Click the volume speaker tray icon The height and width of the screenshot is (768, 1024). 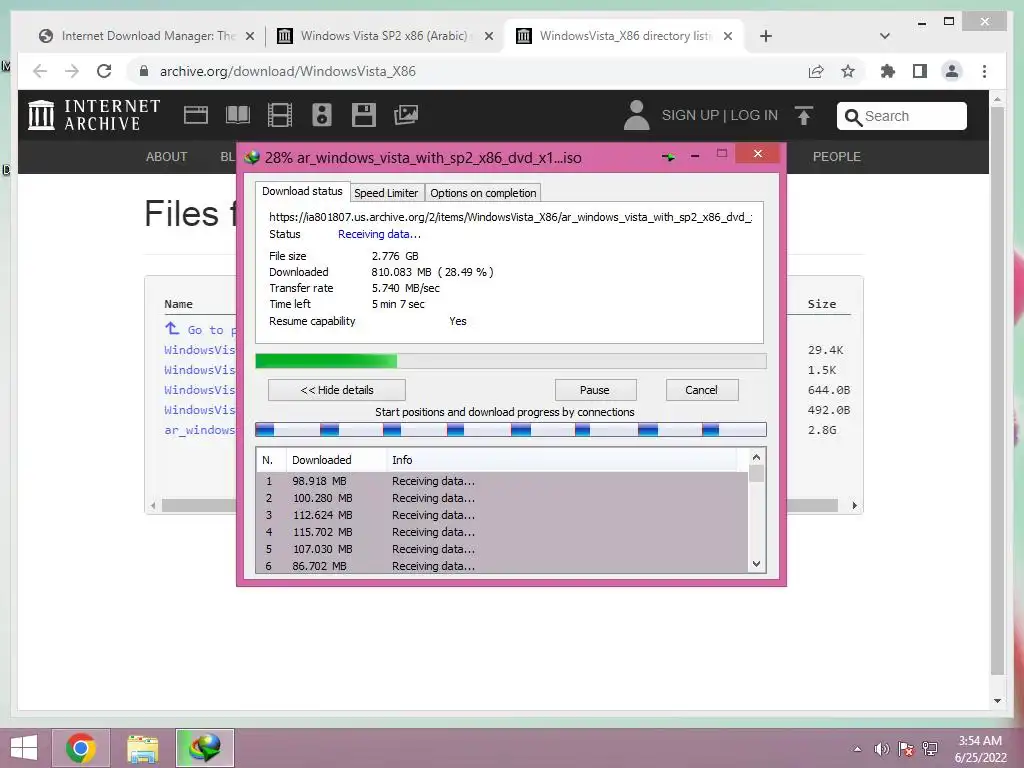(882, 749)
